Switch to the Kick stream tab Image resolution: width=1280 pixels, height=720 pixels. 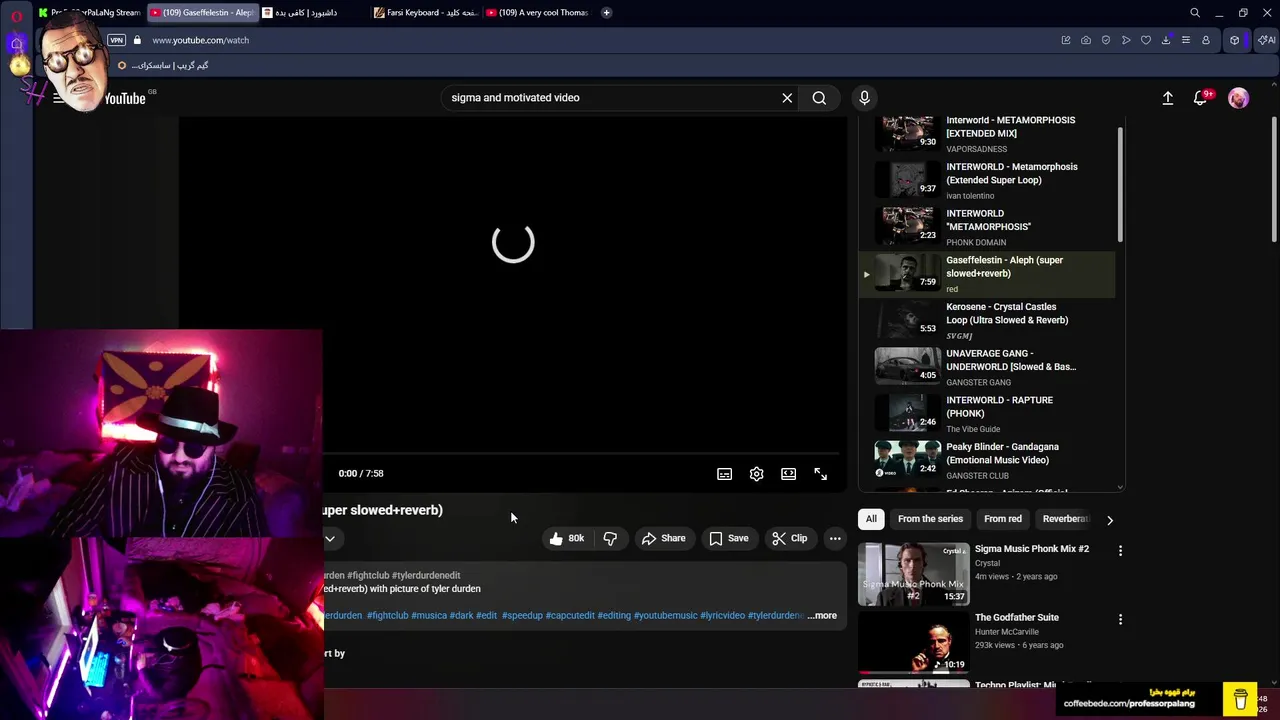coord(90,13)
